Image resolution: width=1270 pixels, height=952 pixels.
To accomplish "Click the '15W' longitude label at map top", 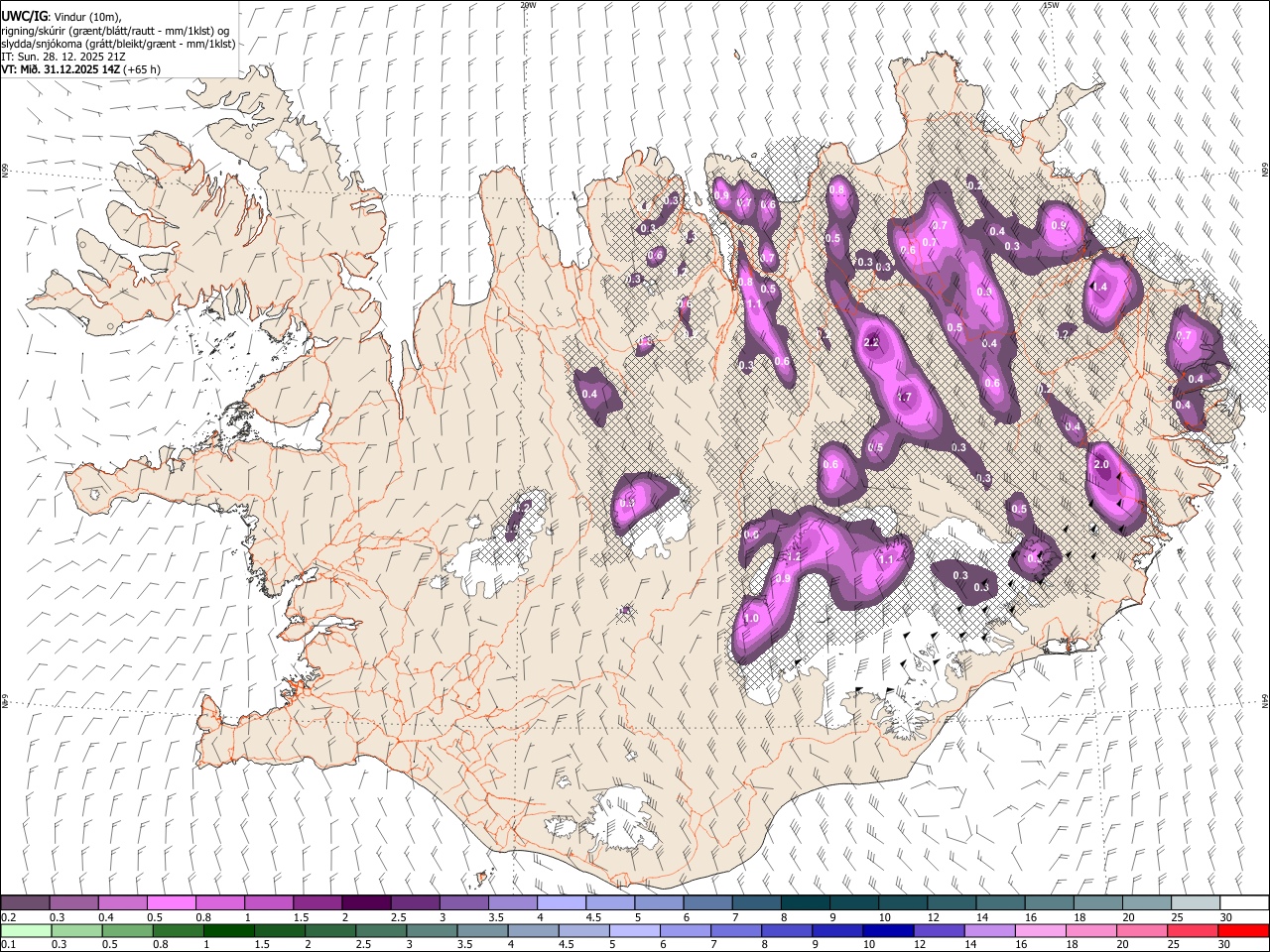I will pos(1051,5).
